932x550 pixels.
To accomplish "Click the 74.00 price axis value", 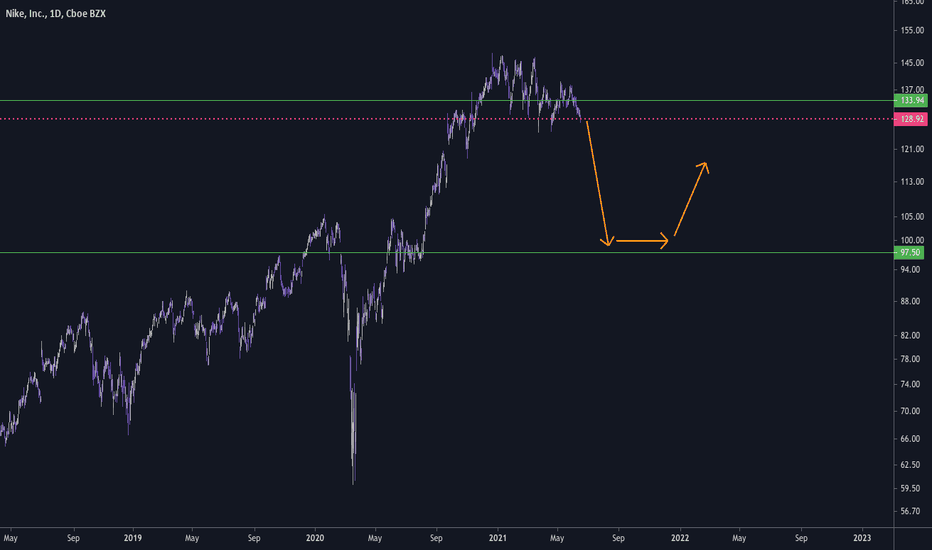I will [912, 384].
